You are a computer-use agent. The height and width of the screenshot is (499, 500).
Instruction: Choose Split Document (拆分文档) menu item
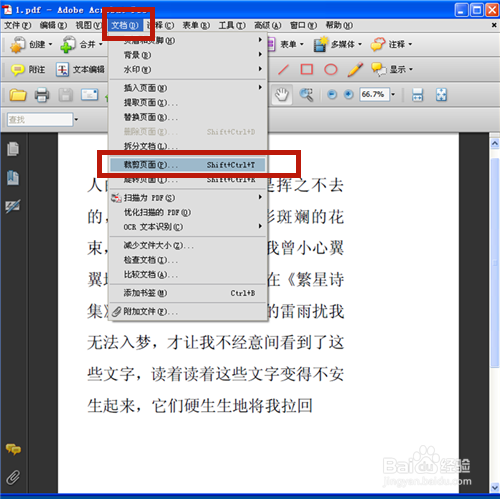coord(188,146)
